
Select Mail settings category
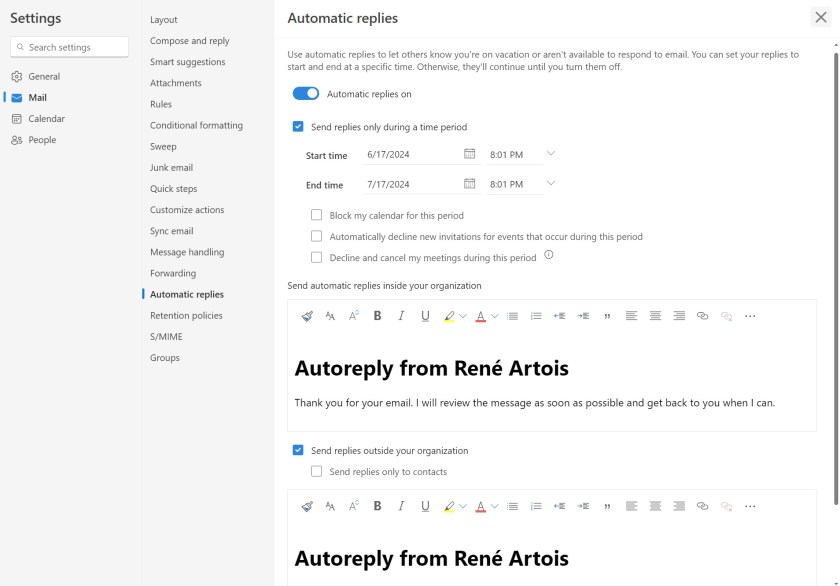click(38, 97)
